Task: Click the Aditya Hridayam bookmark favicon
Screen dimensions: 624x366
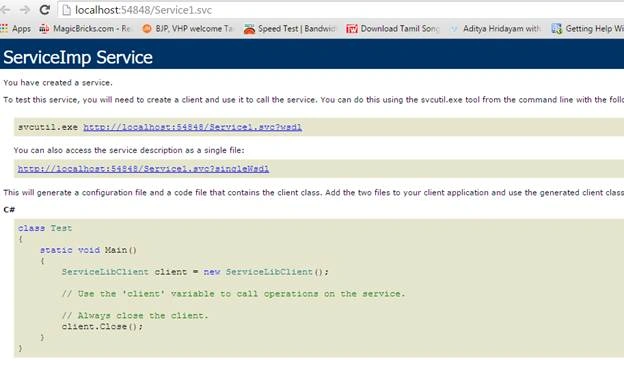Action: point(453,29)
